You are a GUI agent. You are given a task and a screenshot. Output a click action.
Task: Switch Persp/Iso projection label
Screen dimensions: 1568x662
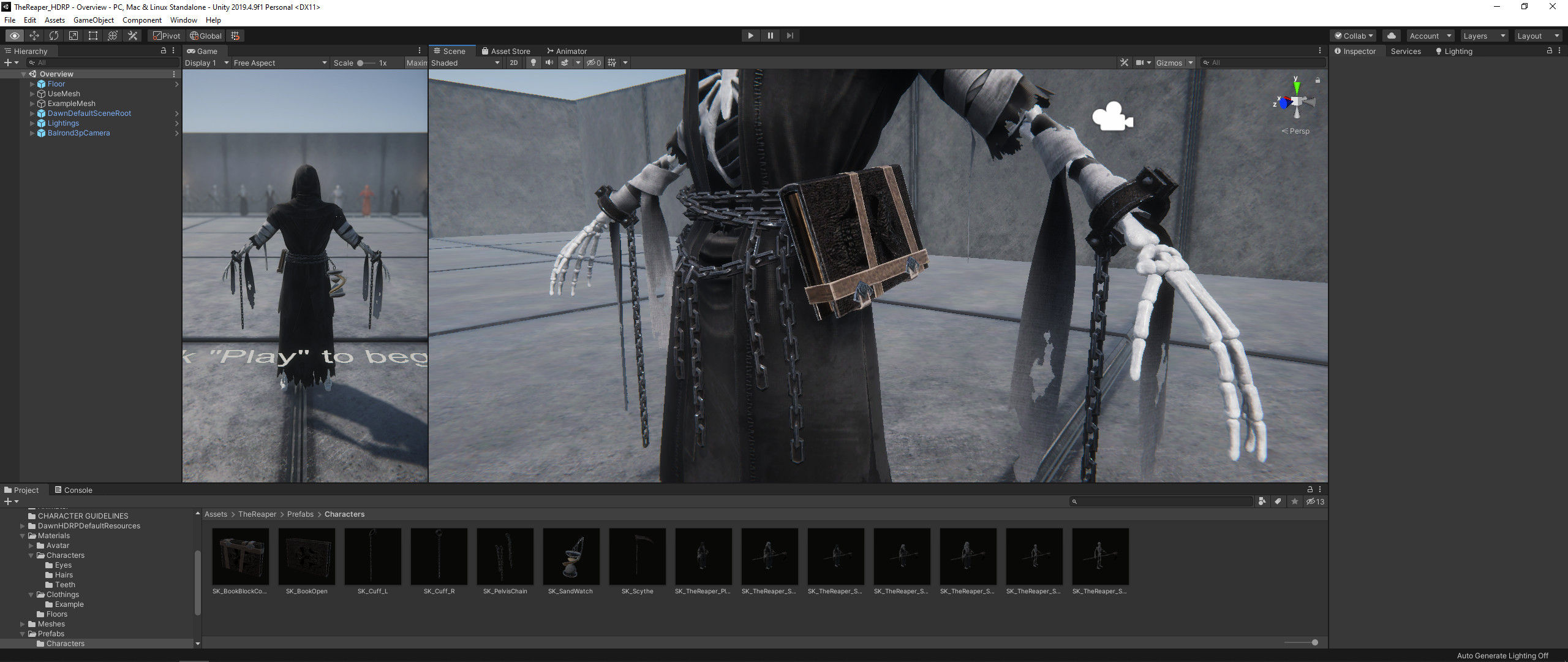click(1295, 131)
